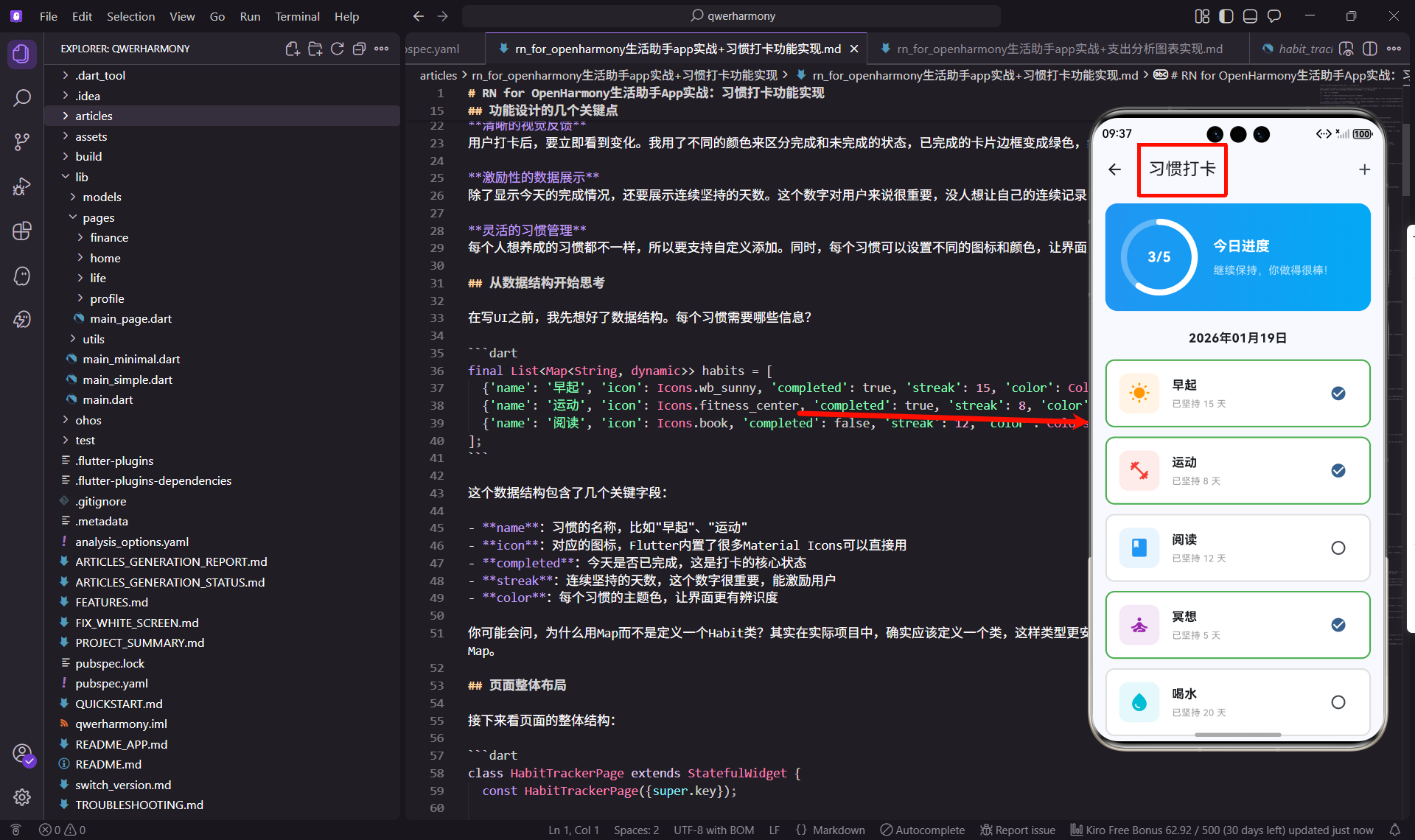Screen dimensions: 1415x840
Task: Tap back arrow in phone habit app
Action: pyautogui.click(x=1114, y=169)
